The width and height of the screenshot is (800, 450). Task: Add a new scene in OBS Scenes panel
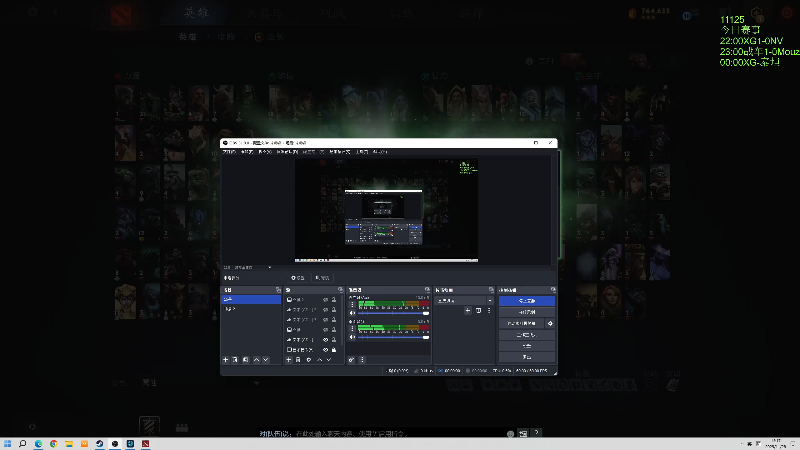tap(226, 360)
